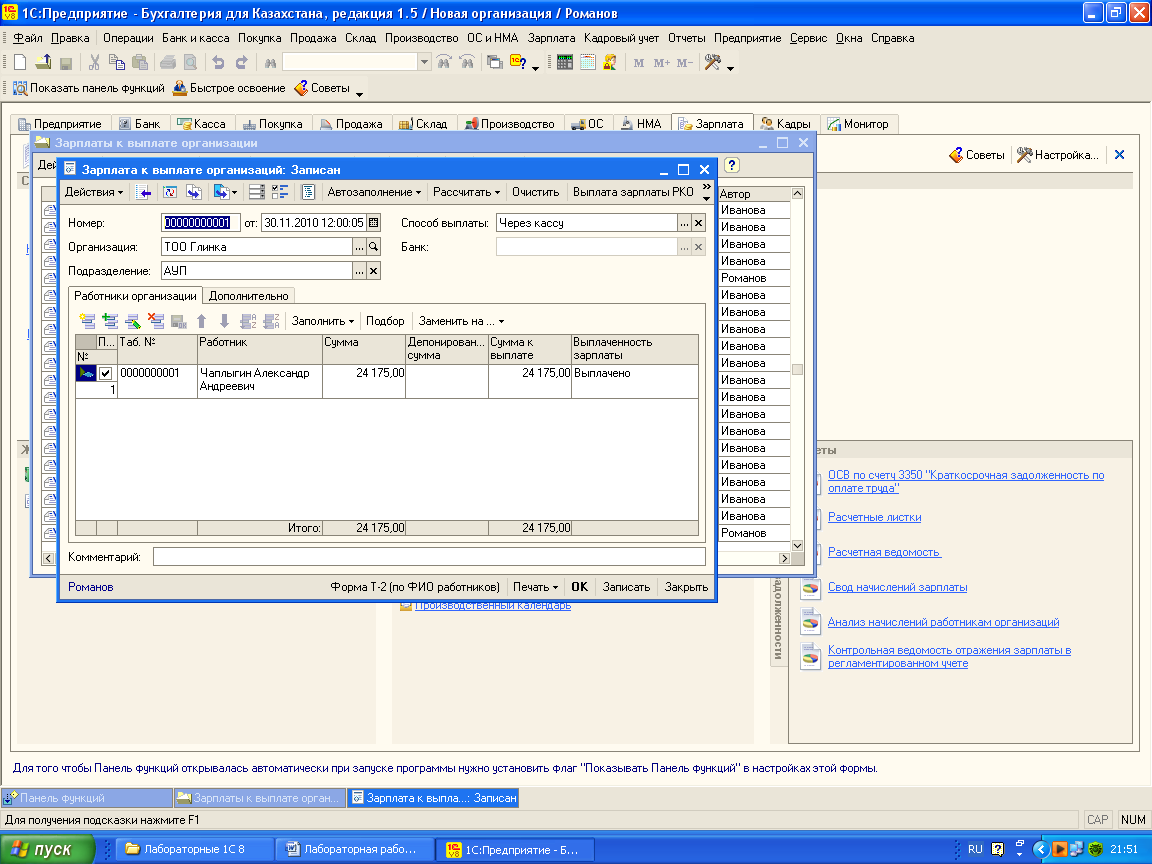Click the Cut scissors icon
Screen dimensions: 1152x864
pos(94,62)
